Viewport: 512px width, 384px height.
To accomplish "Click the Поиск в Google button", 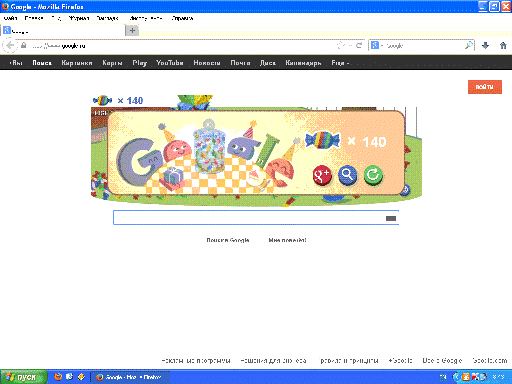I will pos(228,240).
